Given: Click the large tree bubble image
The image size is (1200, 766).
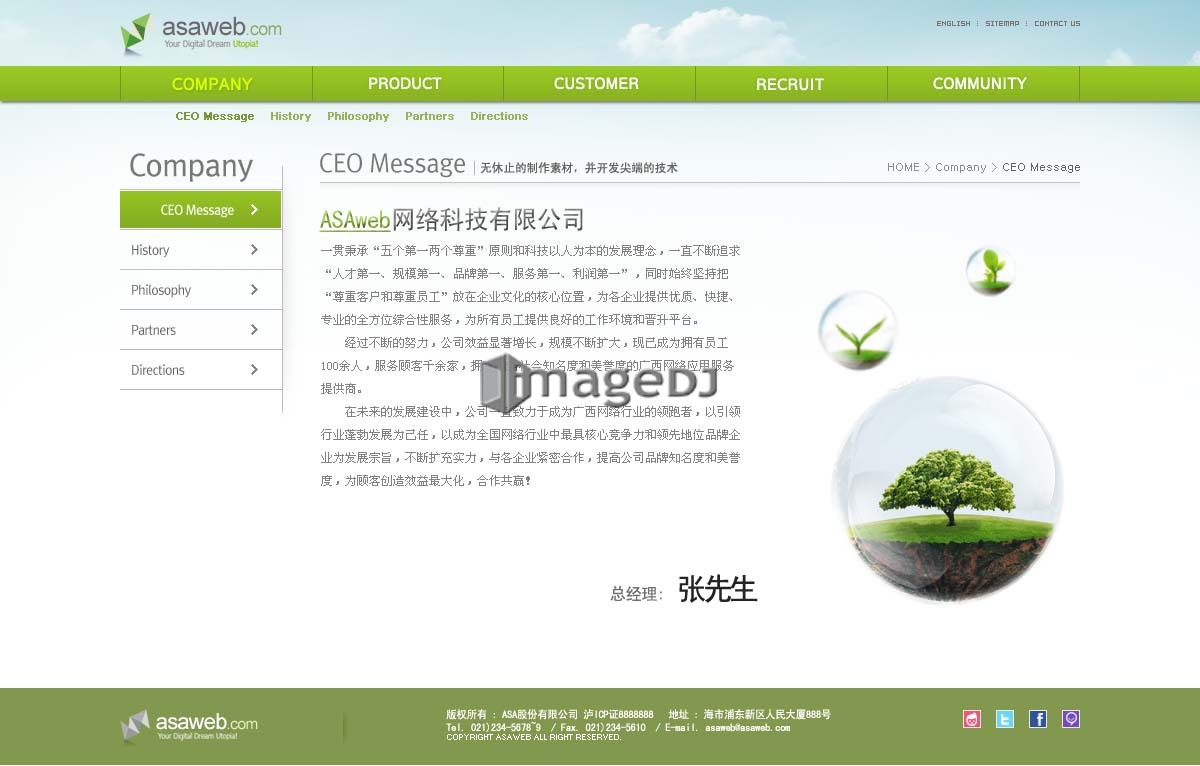Looking at the screenshot, I should (x=946, y=490).
